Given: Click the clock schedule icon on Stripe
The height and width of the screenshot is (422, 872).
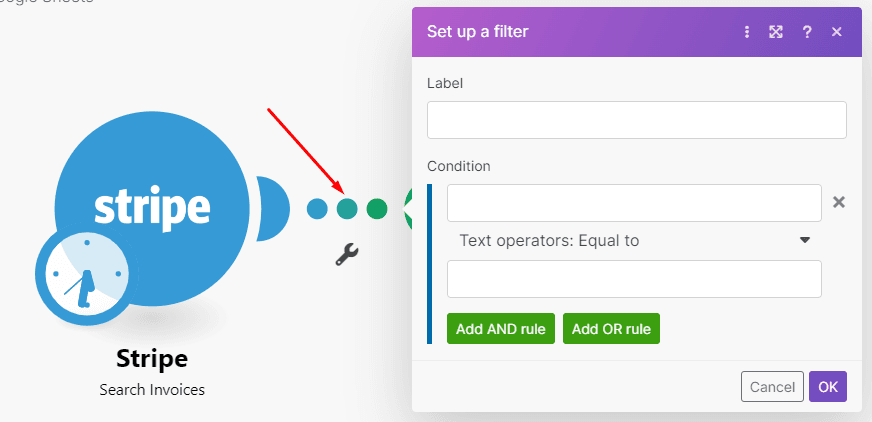Looking at the screenshot, I should click(x=84, y=274).
